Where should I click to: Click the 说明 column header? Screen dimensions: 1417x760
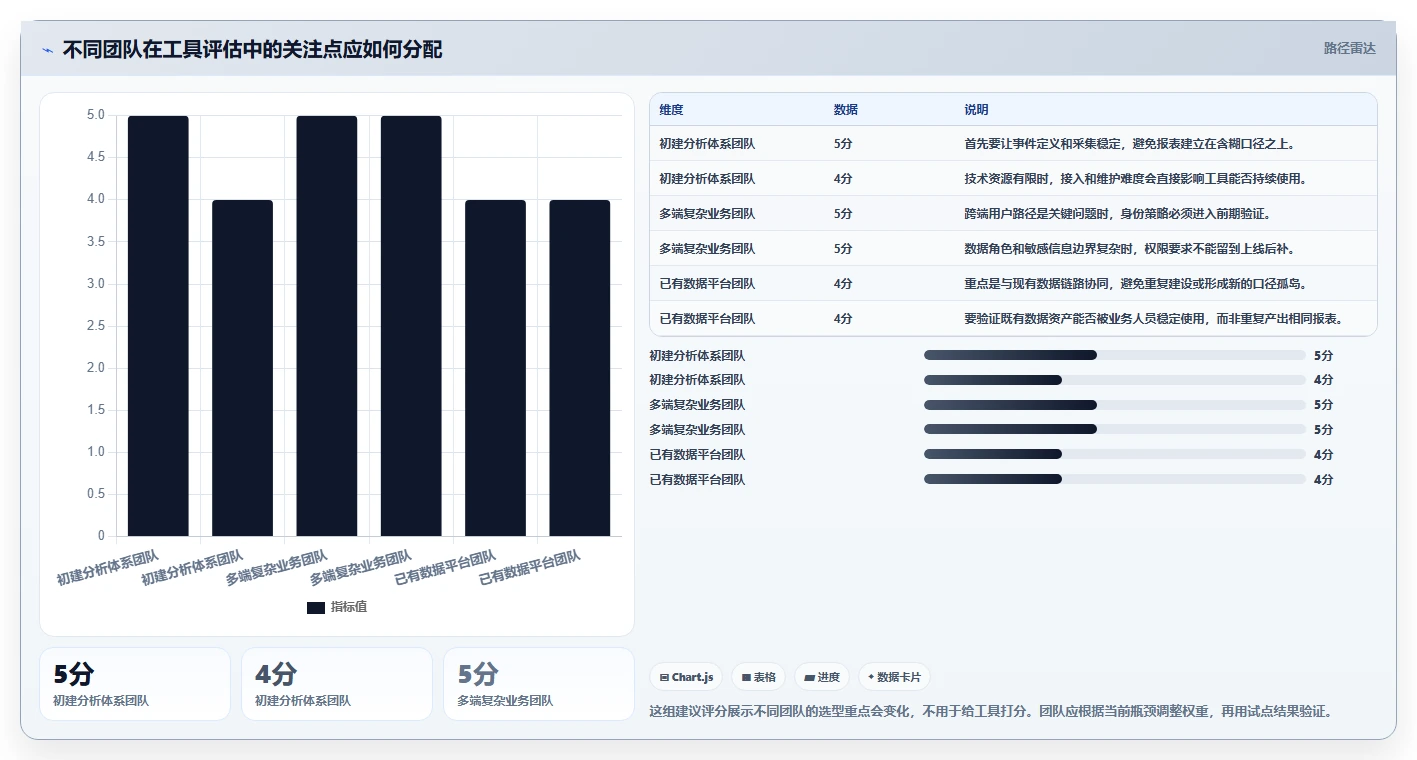(x=976, y=110)
